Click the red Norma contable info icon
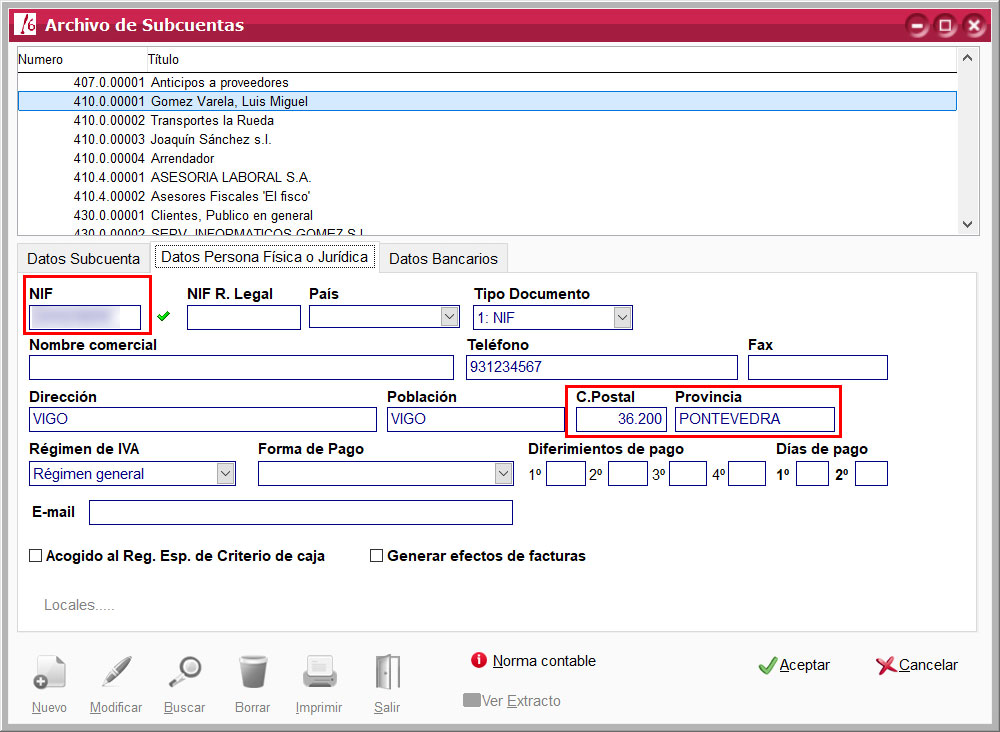 point(479,660)
